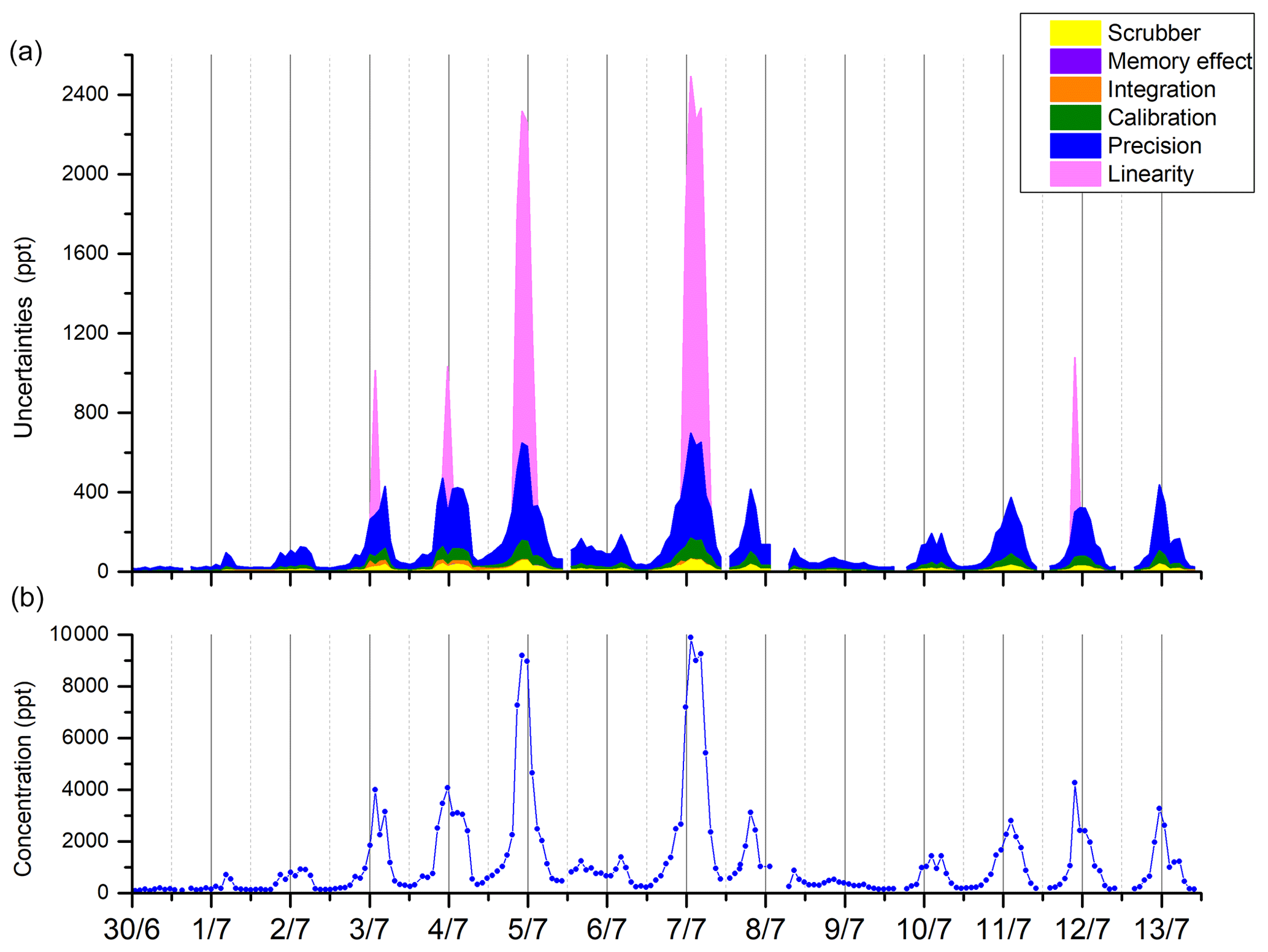Click the purple Memory effect legend swatch

tap(1075, 61)
